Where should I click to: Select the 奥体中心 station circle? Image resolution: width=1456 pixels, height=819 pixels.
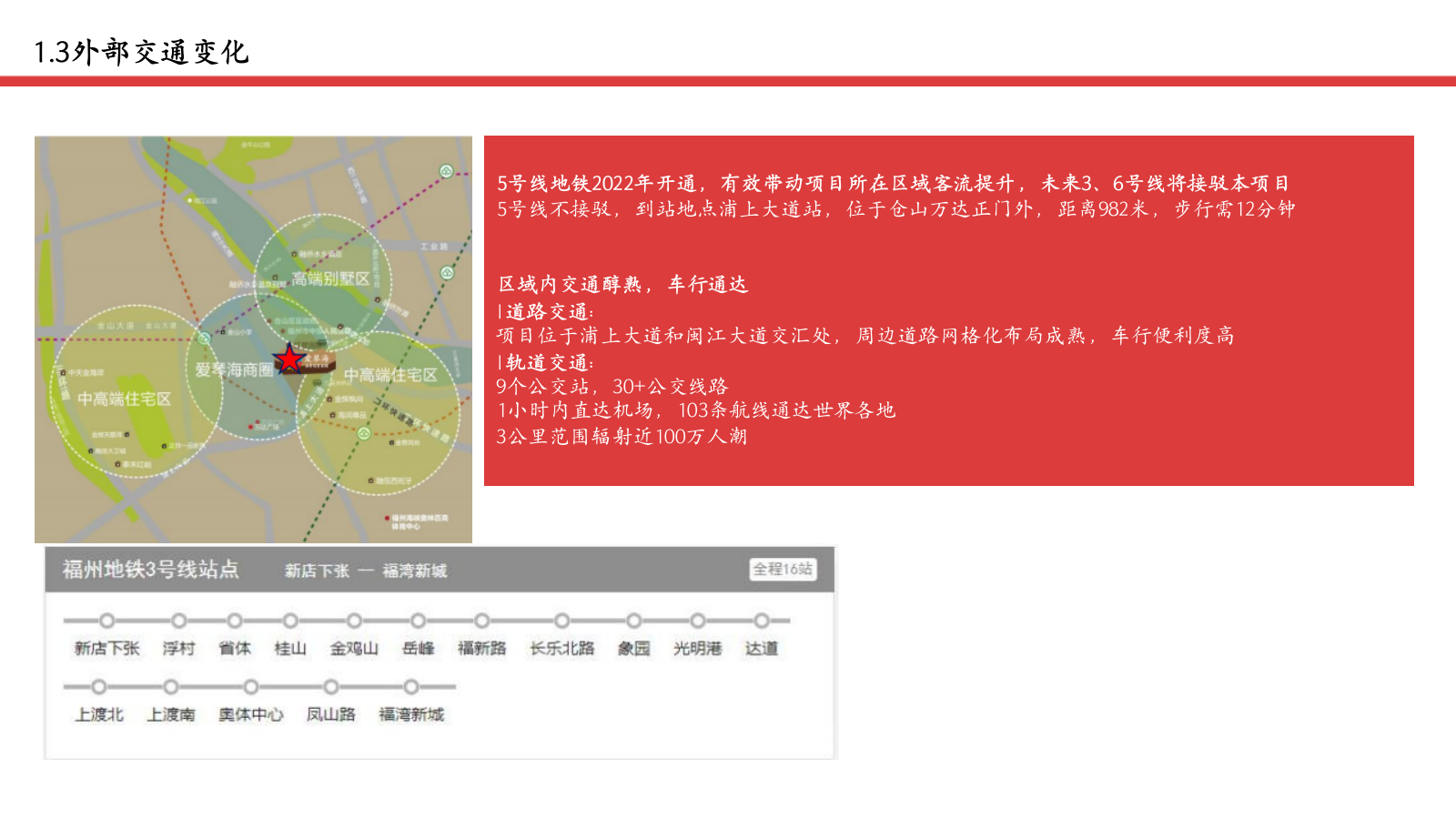coord(252,687)
